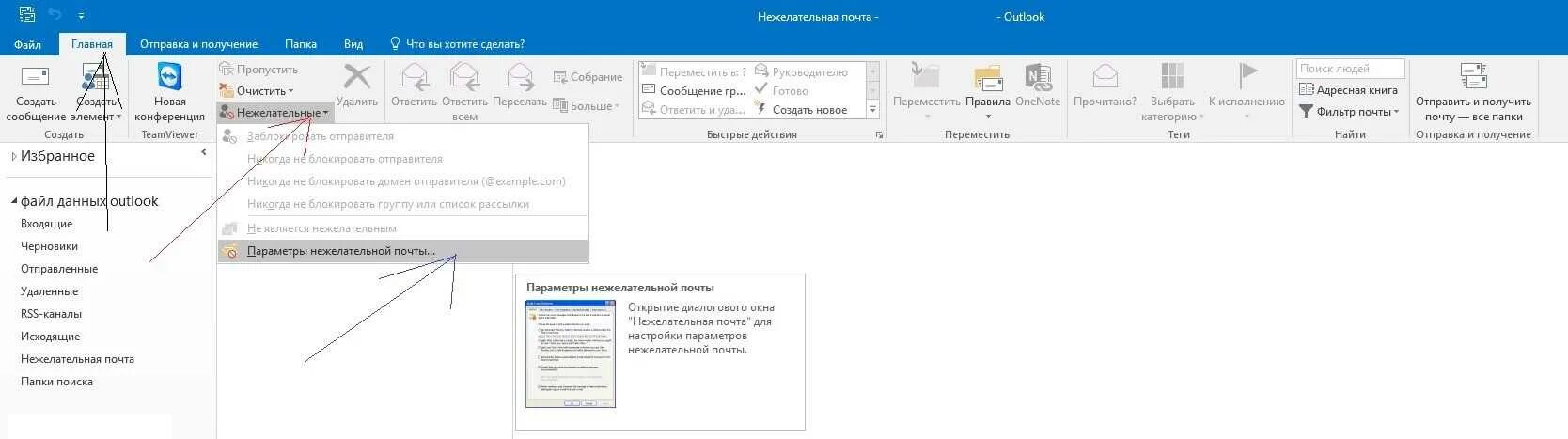
Task: Click Руководителю quick step
Action: (x=801, y=72)
